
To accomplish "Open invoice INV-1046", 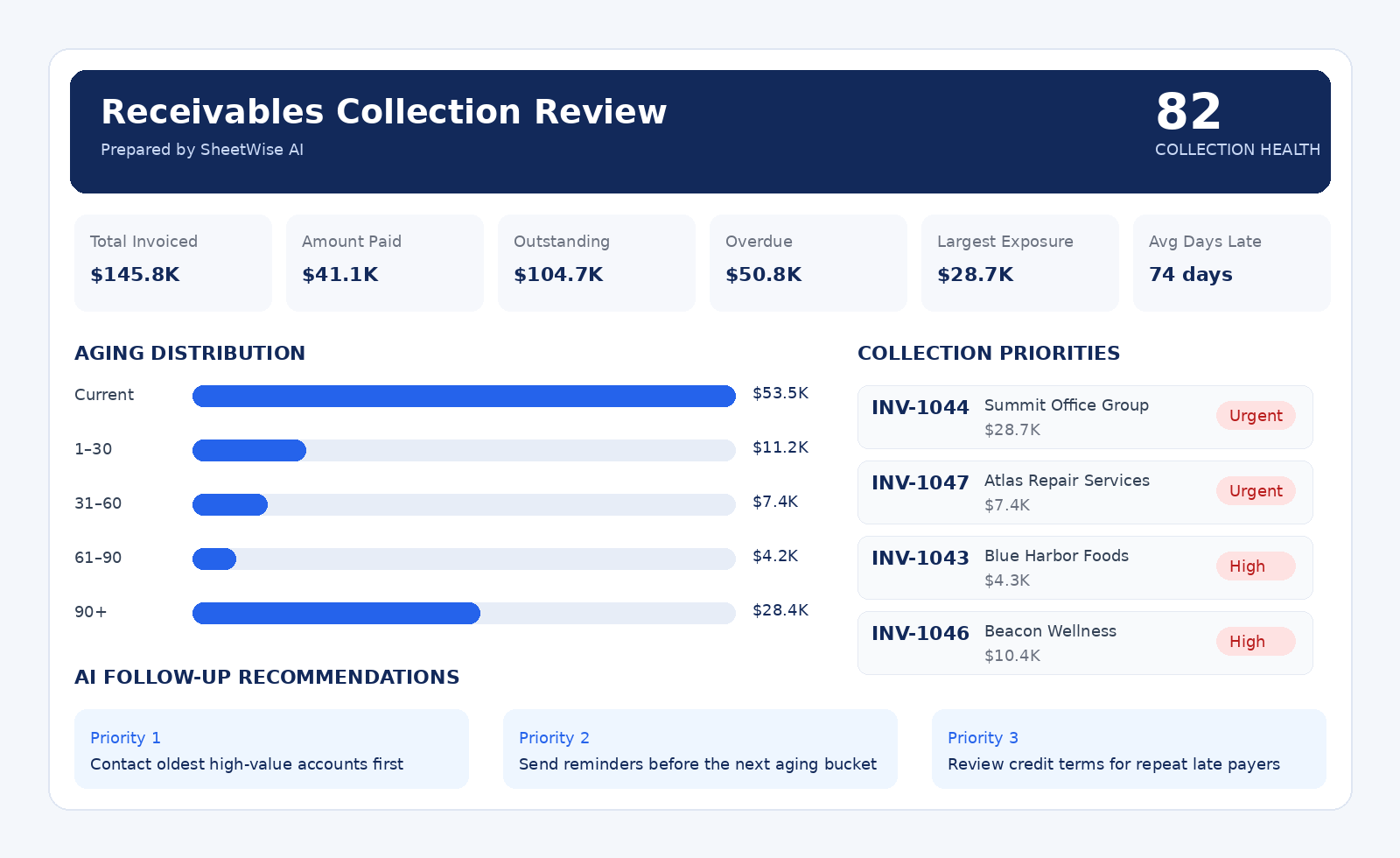I will click(x=1085, y=643).
